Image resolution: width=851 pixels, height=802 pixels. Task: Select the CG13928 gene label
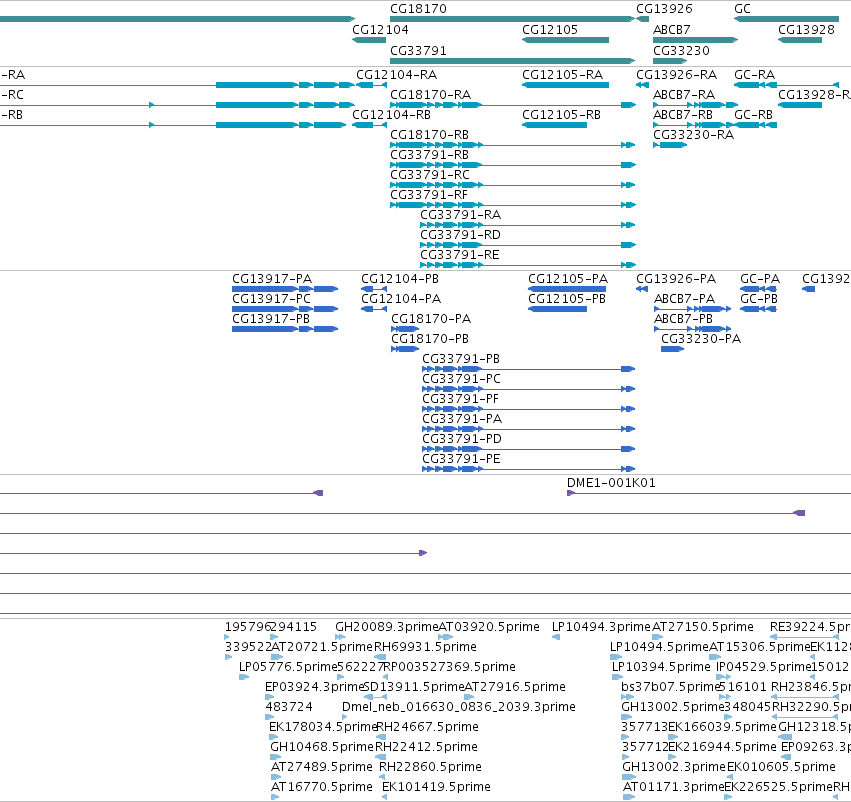tap(806, 30)
